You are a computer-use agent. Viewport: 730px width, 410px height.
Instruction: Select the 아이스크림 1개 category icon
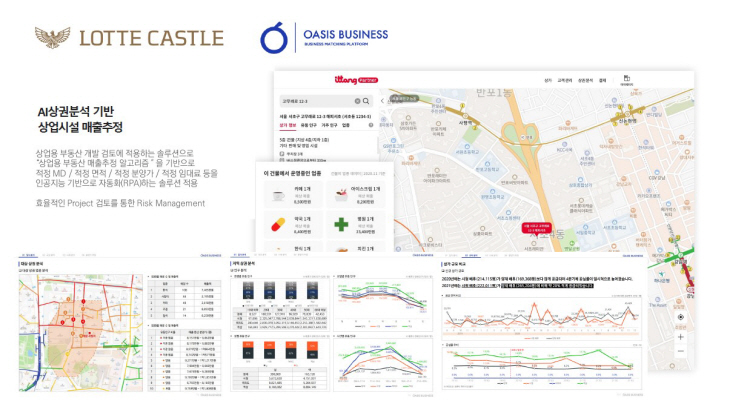(339, 195)
